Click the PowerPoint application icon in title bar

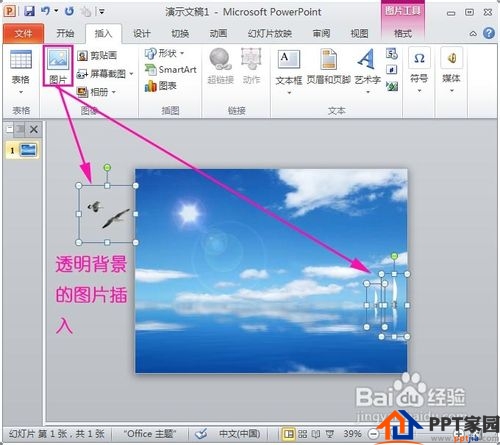pyautogui.click(x=10, y=11)
